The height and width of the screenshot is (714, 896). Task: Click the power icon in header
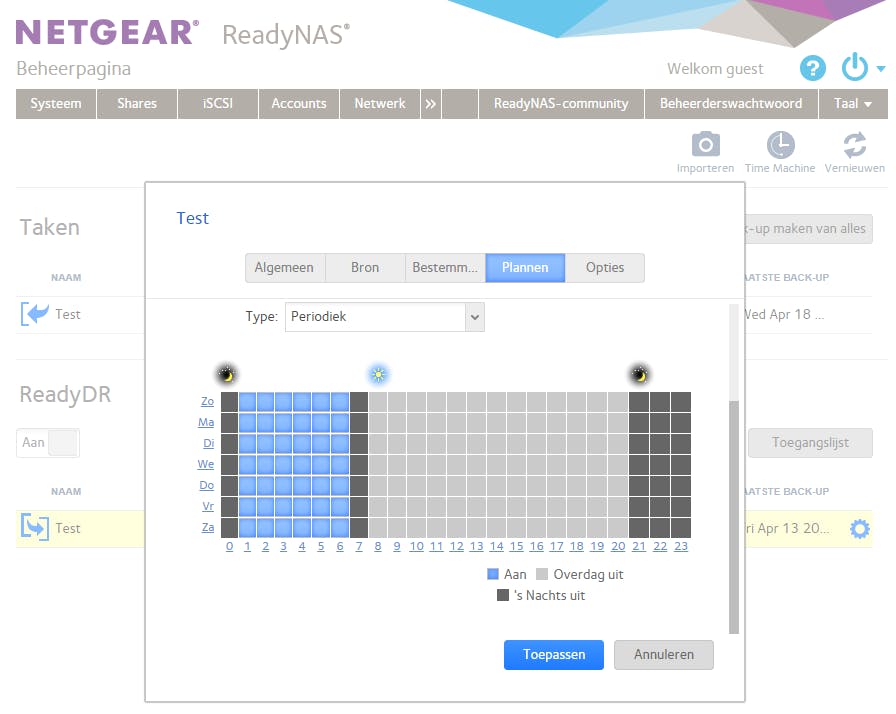[x=854, y=67]
